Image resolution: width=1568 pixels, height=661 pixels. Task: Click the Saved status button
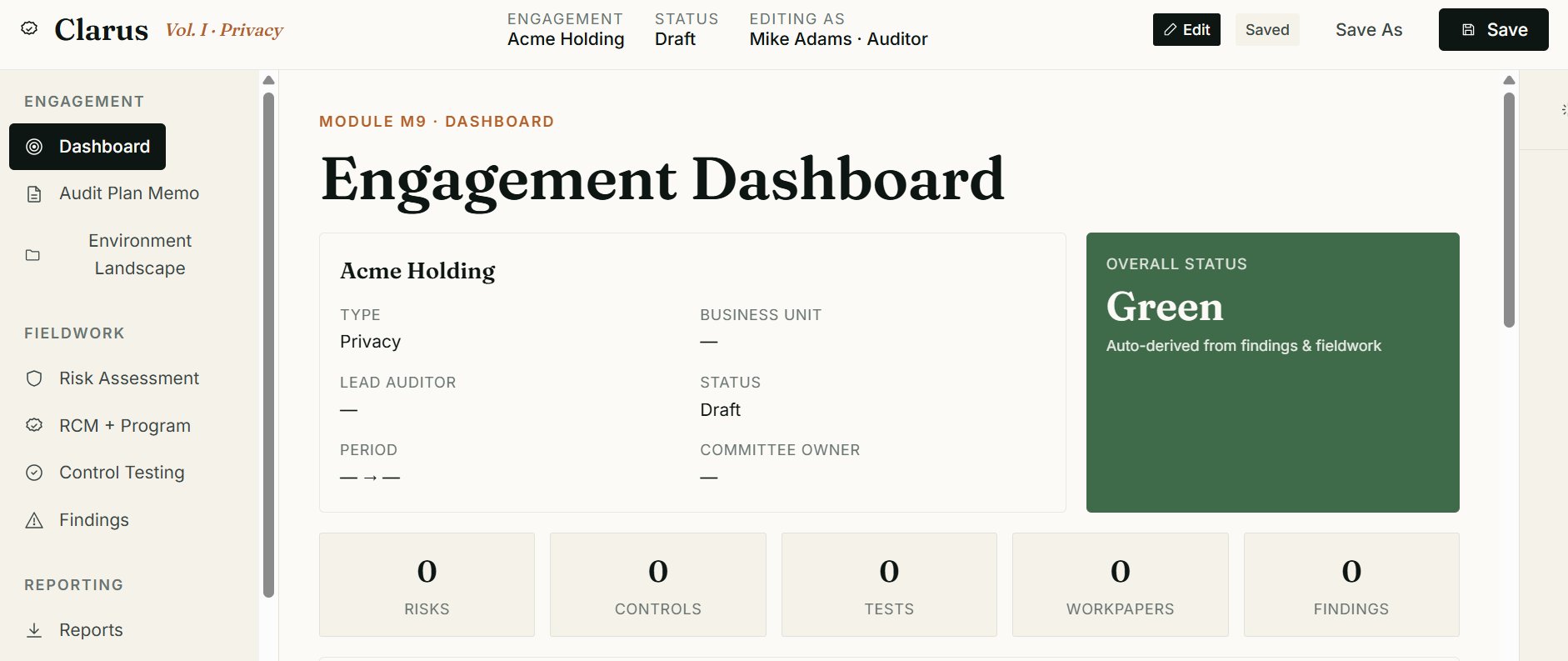(1267, 30)
